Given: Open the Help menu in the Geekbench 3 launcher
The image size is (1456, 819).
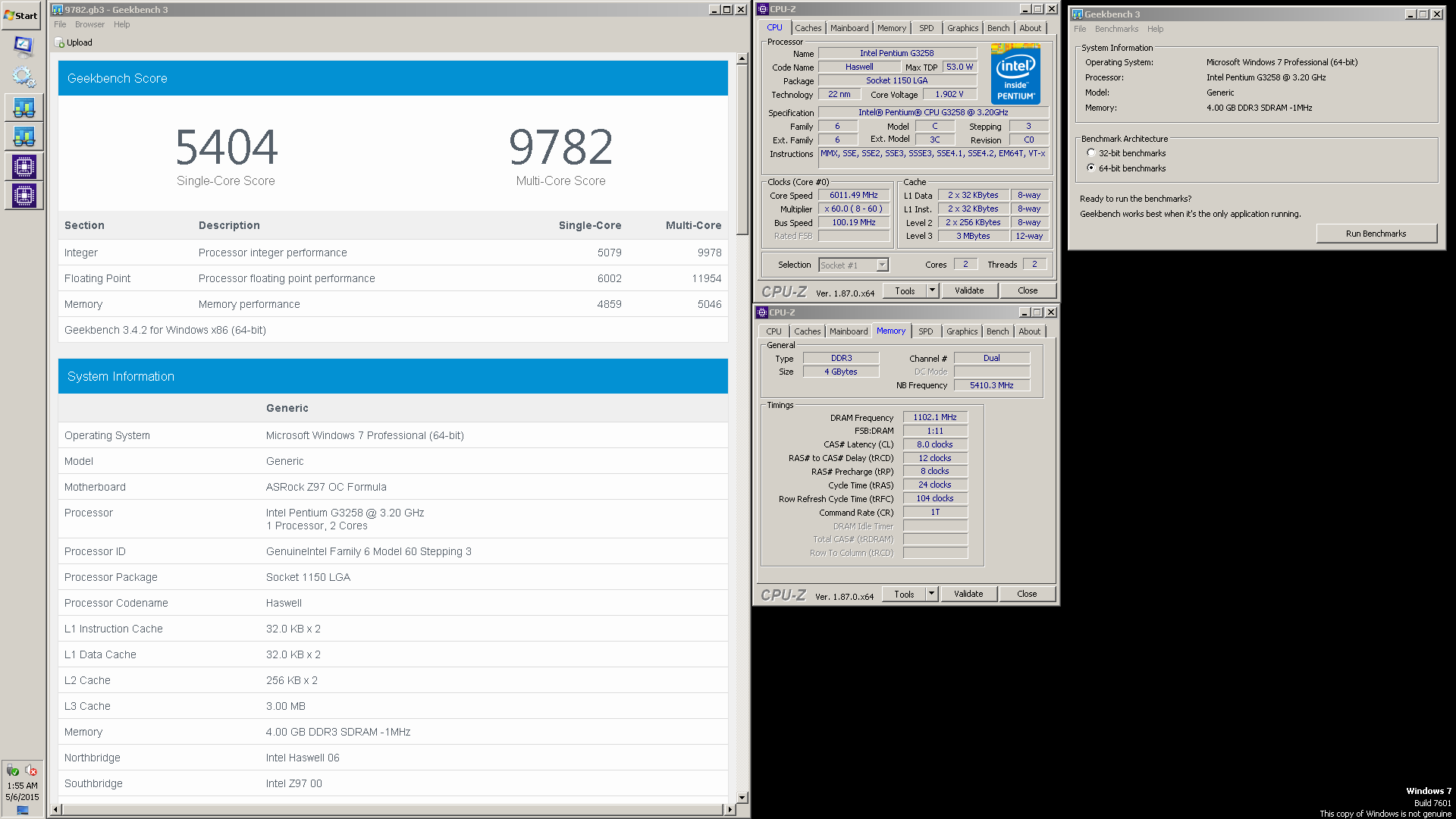Looking at the screenshot, I should click(1155, 29).
